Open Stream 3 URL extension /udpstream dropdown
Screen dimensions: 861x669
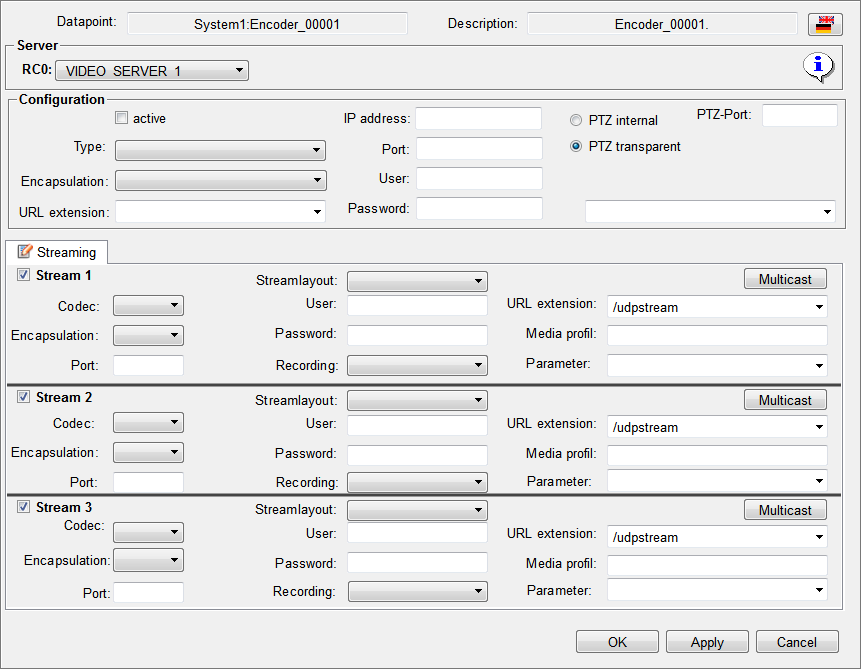pos(717,537)
